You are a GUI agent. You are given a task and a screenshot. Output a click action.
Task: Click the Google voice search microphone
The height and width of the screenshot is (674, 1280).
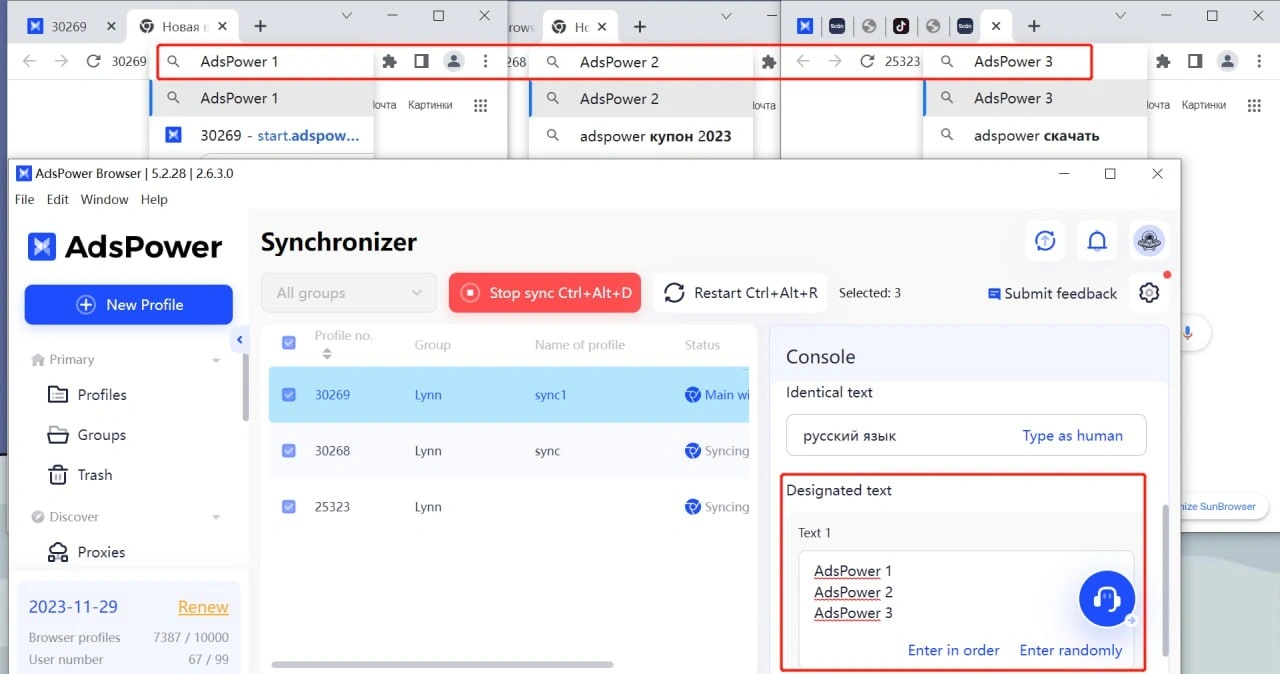click(1188, 333)
